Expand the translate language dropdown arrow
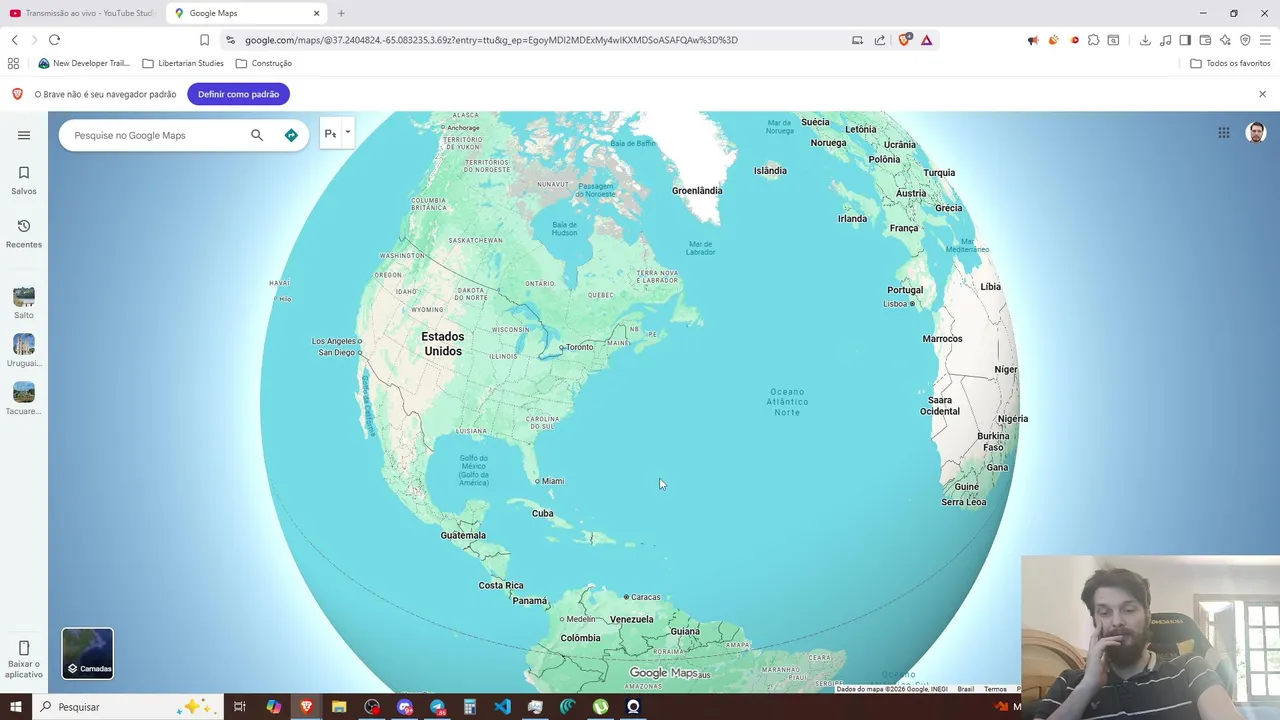1280x720 pixels. (348, 133)
